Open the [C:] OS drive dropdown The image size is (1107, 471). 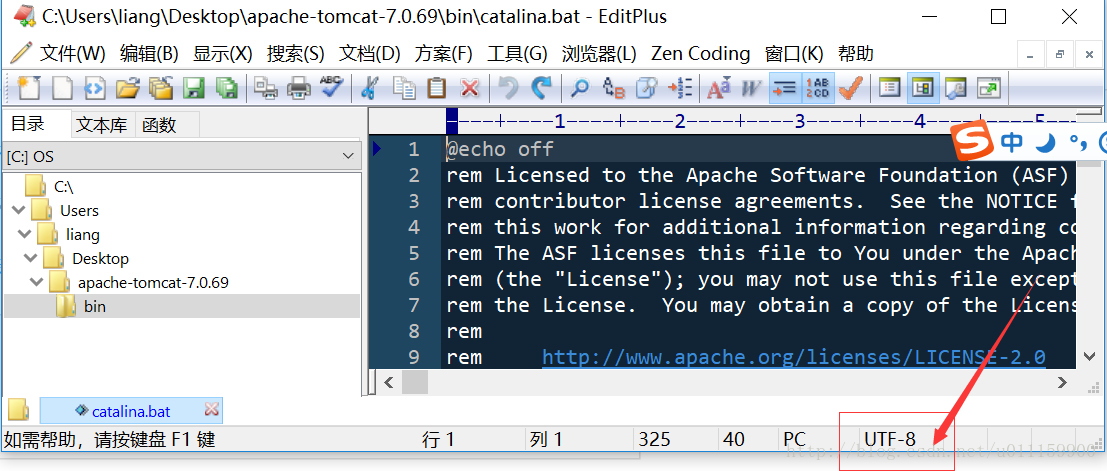(348, 156)
